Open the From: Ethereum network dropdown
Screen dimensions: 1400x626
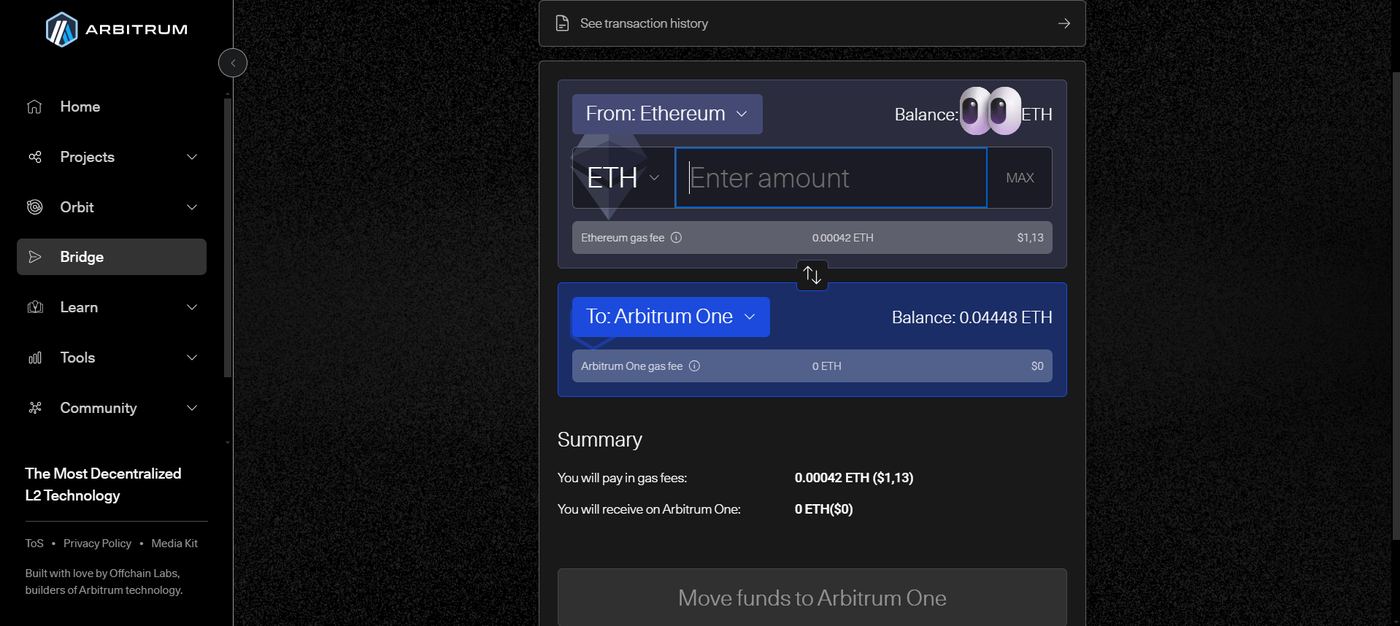(x=667, y=114)
